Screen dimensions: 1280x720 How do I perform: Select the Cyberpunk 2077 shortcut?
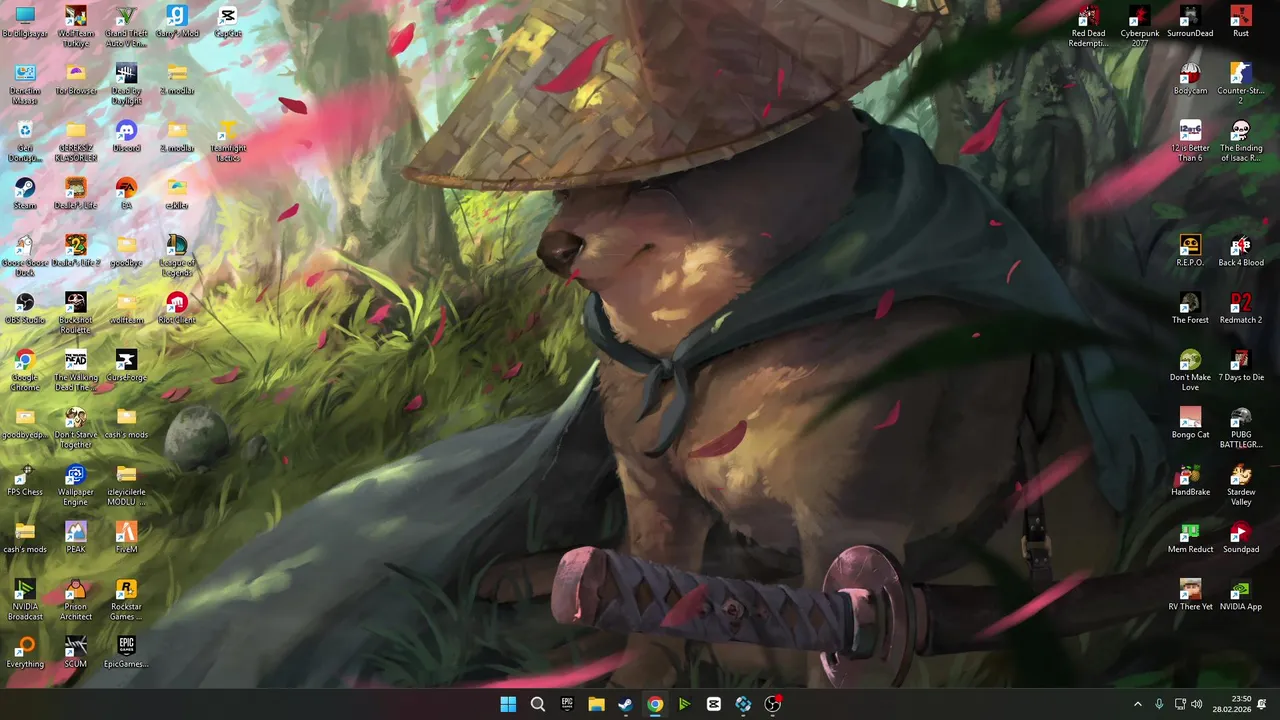[1140, 27]
